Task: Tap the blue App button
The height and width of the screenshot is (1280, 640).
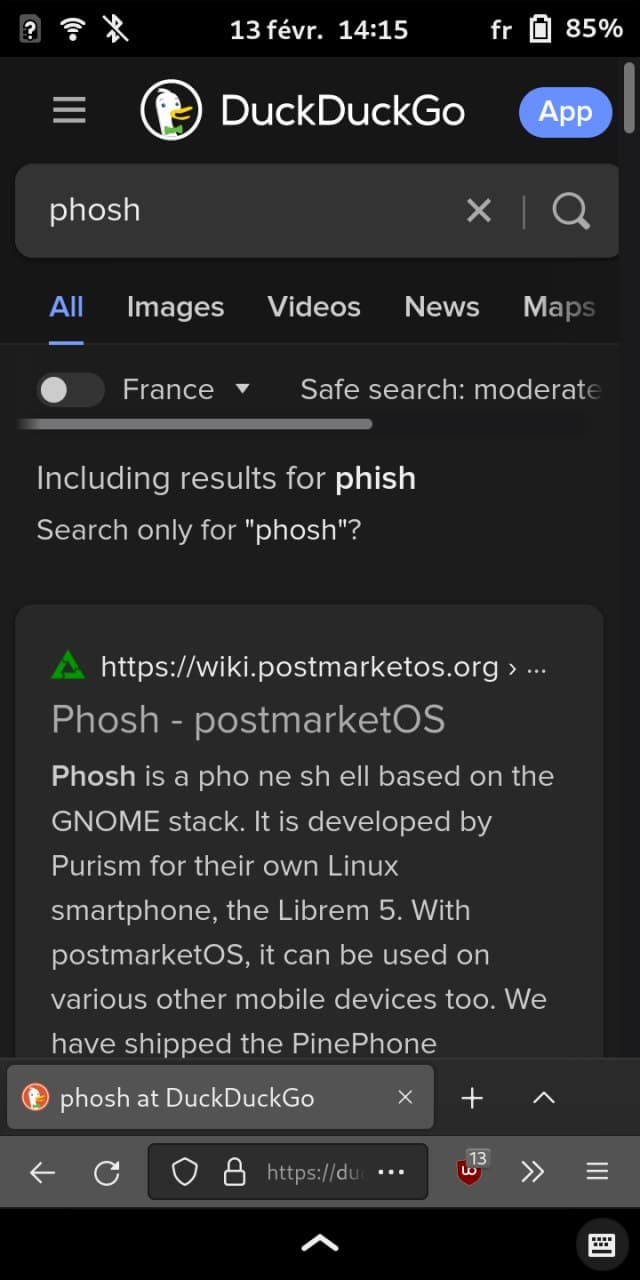Action: (565, 112)
